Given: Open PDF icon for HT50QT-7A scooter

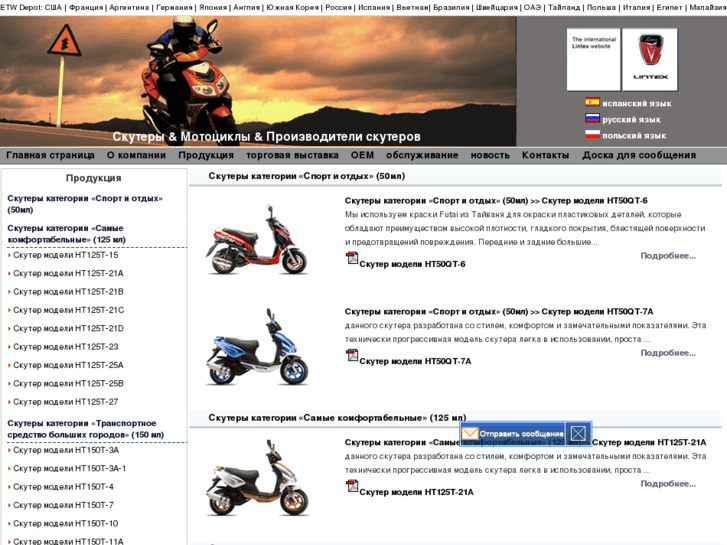Looking at the screenshot, I should point(352,356).
